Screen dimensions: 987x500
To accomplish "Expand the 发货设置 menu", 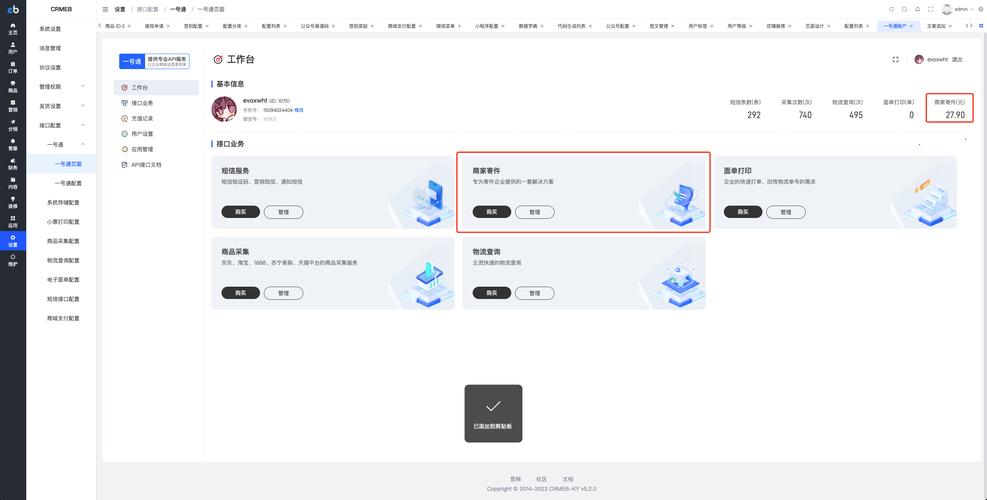I will pyautogui.click(x=61, y=106).
